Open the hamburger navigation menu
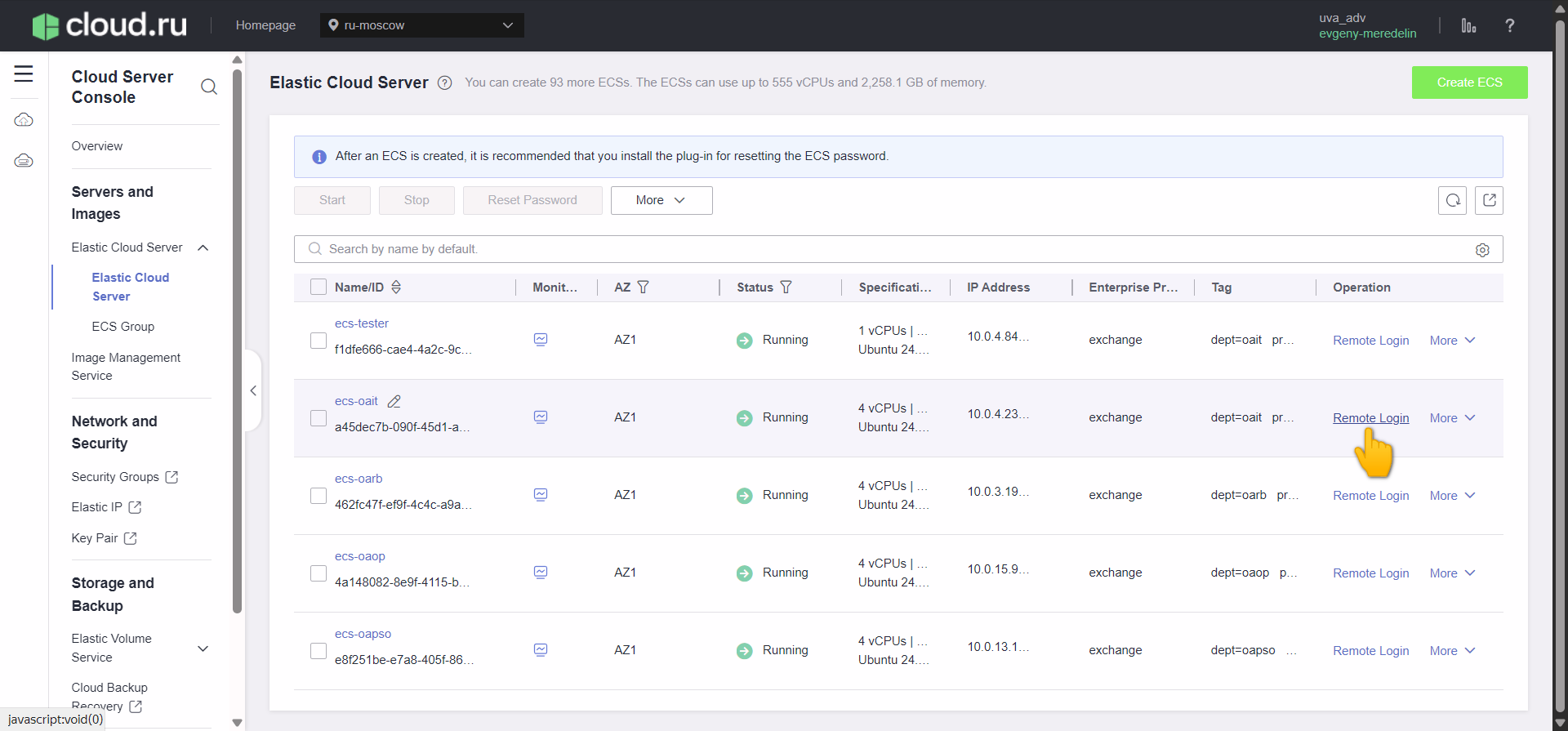The height and width of the screenshot is (731, 1568). click(24, 74)
